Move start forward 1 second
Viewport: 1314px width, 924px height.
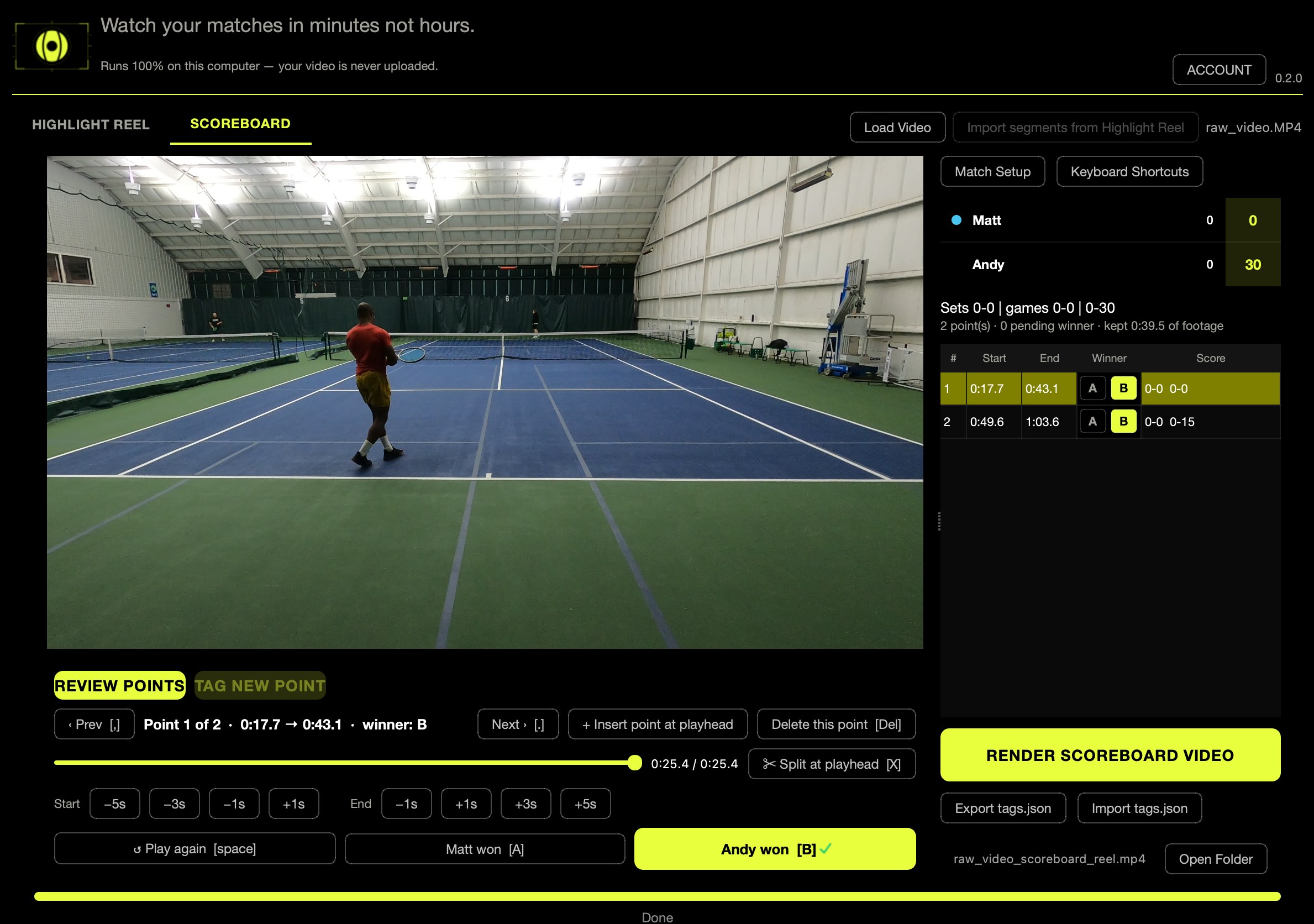pyautogui.click(x=293, y=804)
